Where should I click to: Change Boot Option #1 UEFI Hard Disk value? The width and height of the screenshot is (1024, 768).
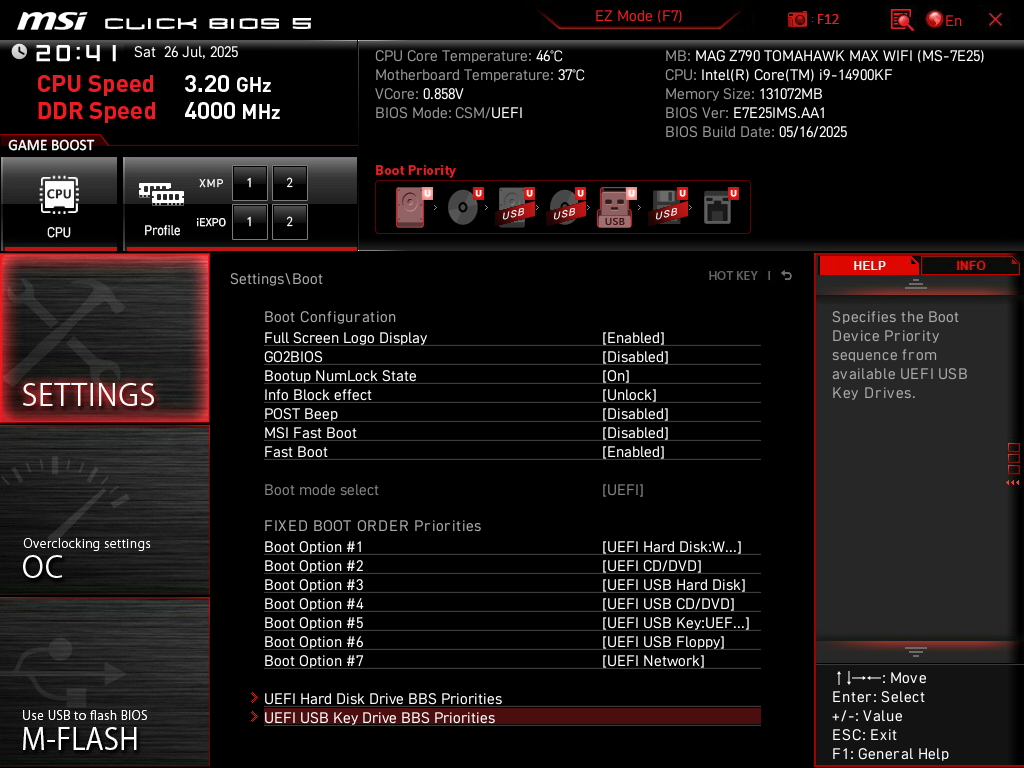(x=671, y=547)
